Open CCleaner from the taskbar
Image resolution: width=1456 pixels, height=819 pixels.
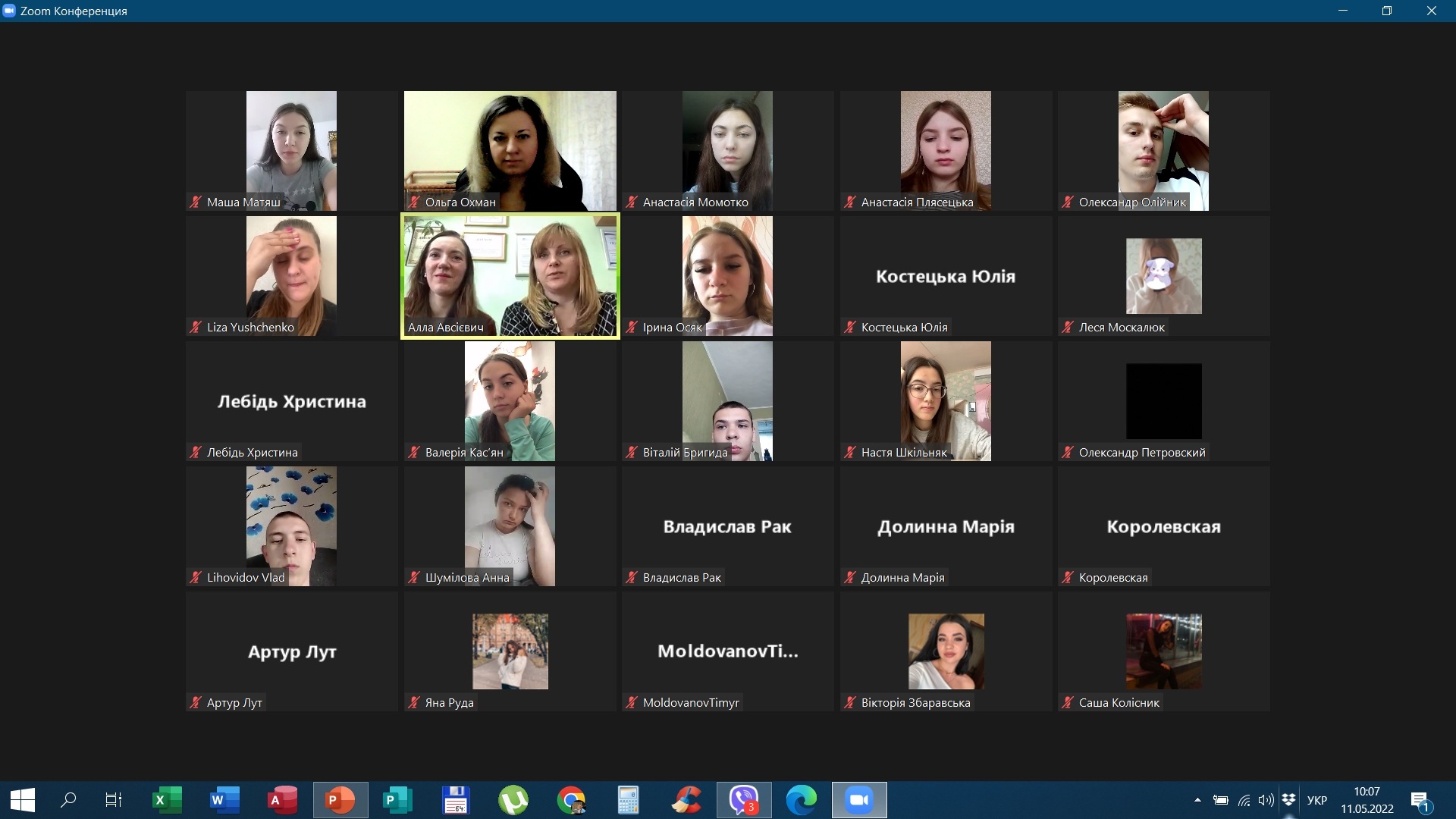[686, 800]
